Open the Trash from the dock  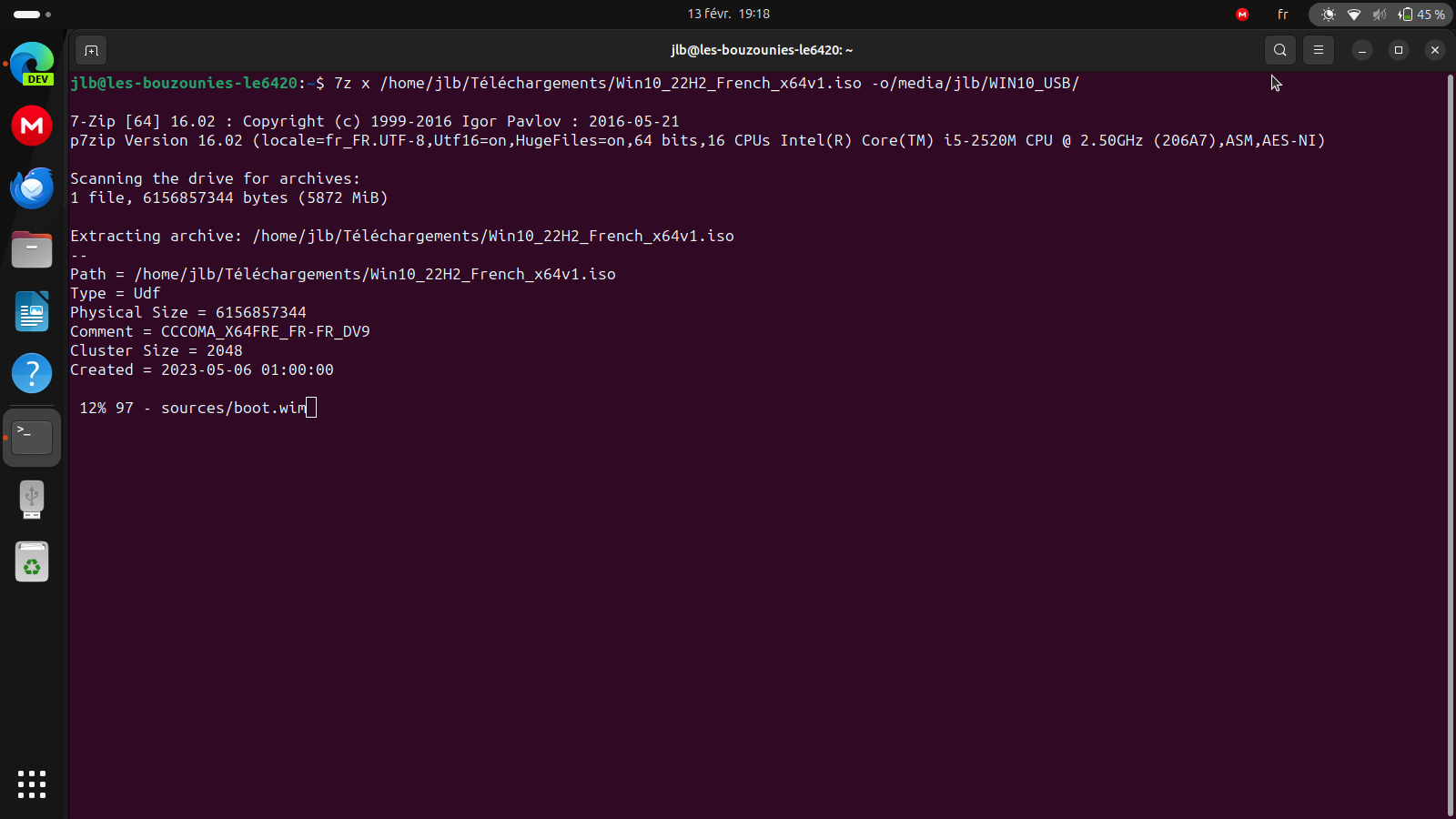tap(32, 561)
